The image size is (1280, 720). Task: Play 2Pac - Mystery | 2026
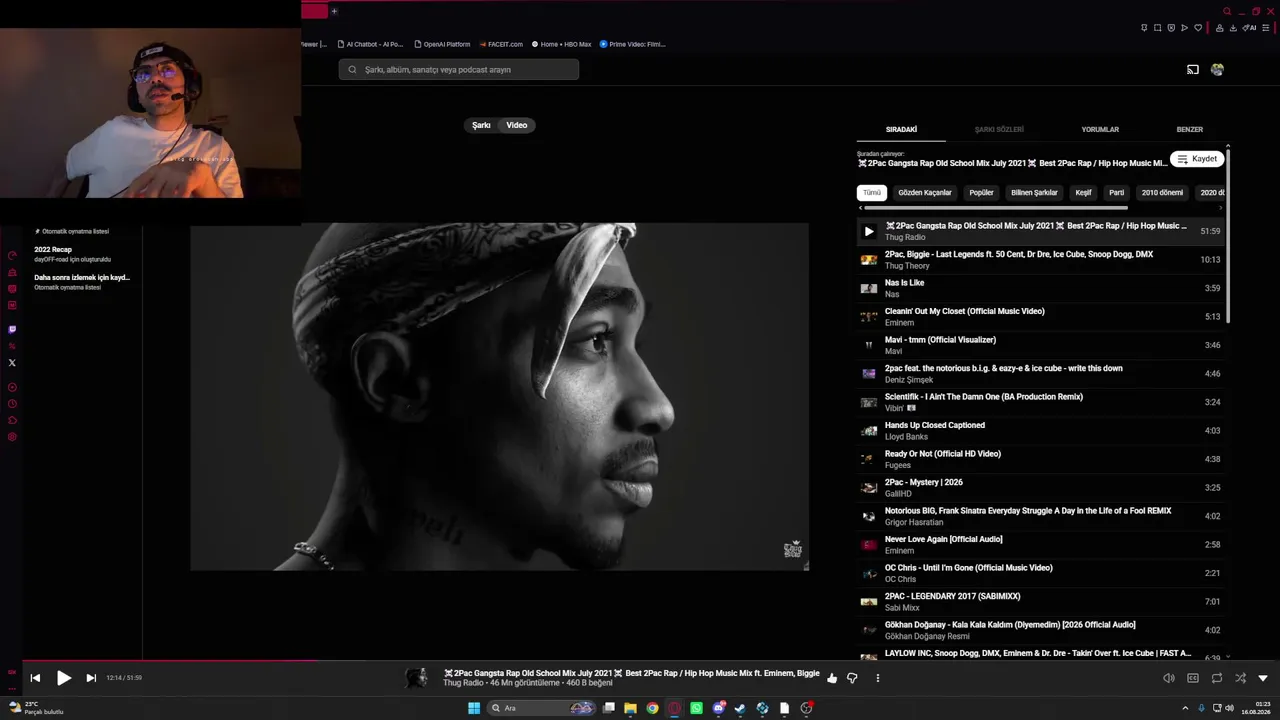pos(1040,488)
